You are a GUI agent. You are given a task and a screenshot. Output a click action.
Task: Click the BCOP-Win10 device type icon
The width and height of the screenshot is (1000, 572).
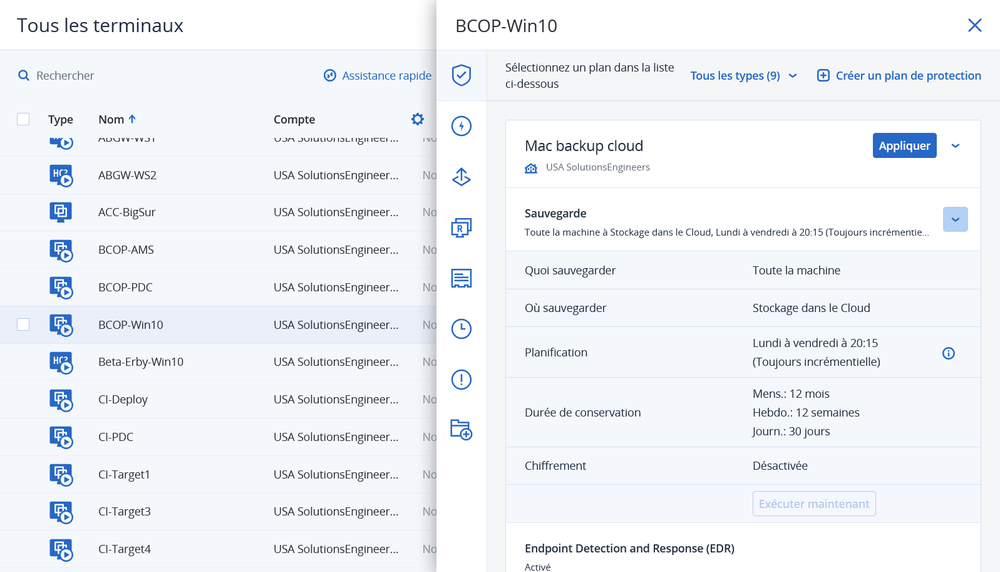[x=61, y=325]
